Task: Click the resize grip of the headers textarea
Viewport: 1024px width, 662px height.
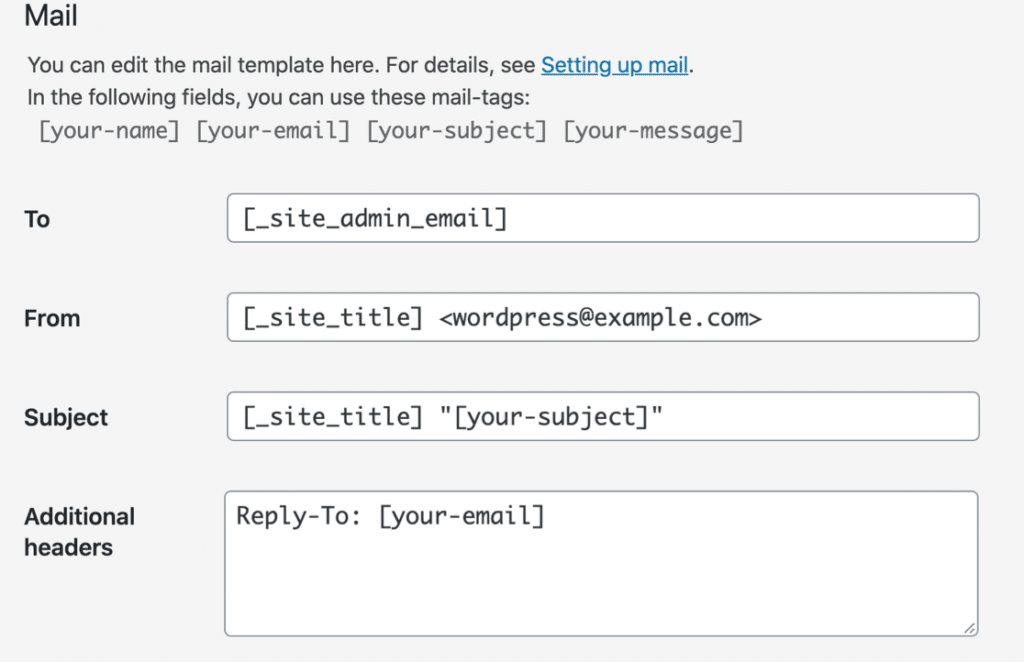Action: [971, 626]
